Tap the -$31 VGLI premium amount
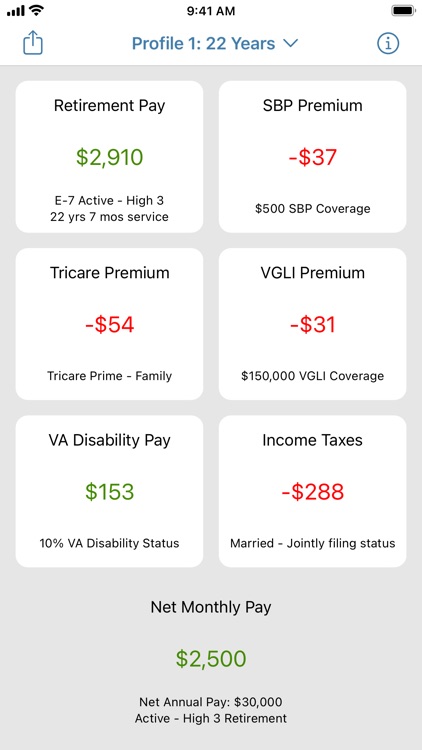 (312, 325)
